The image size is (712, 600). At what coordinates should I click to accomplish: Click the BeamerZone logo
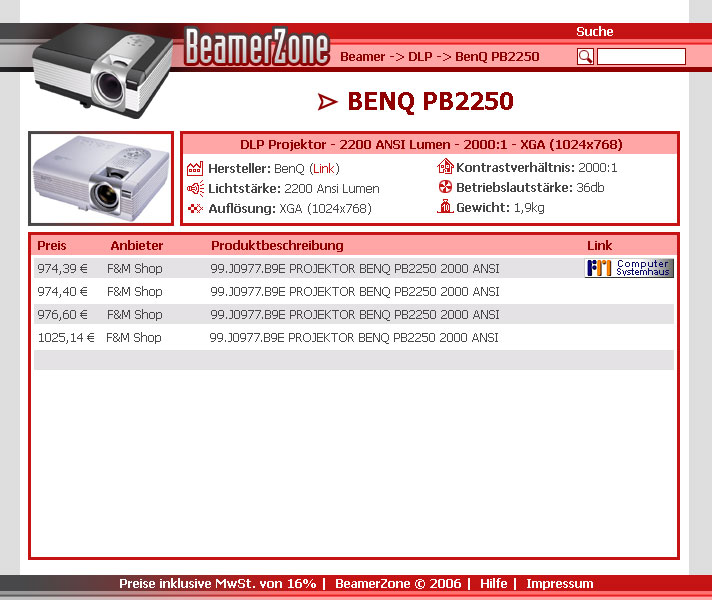(257, 46)
